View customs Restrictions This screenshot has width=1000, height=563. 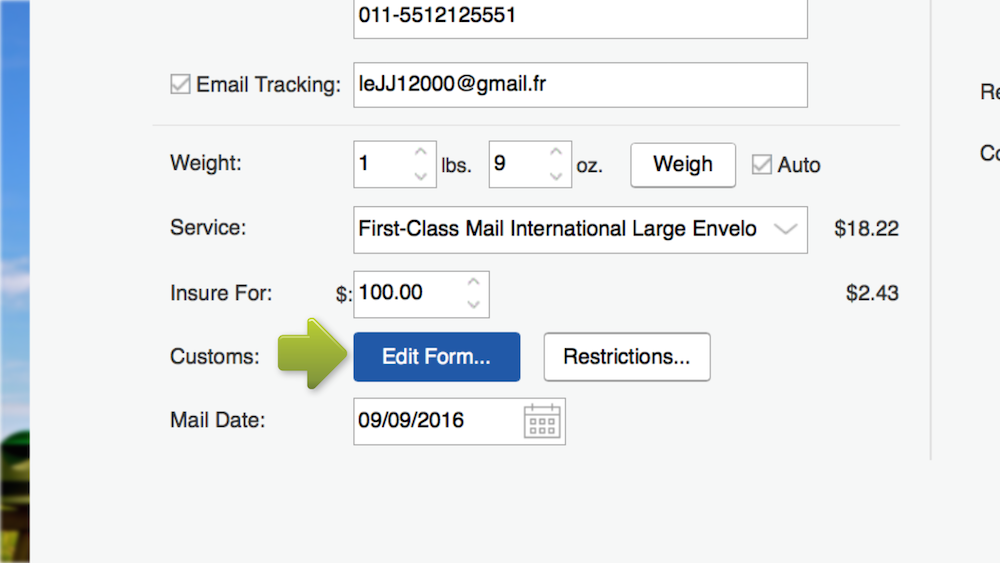tap(626, 357)
